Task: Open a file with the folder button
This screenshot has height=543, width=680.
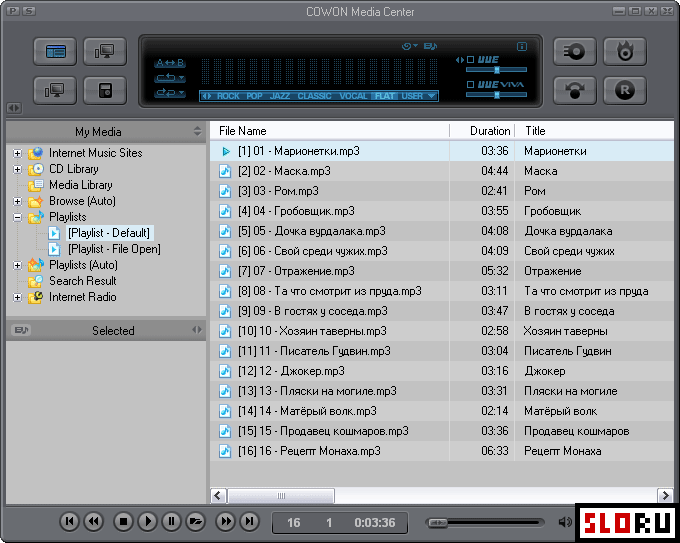Action: point(195,521)
